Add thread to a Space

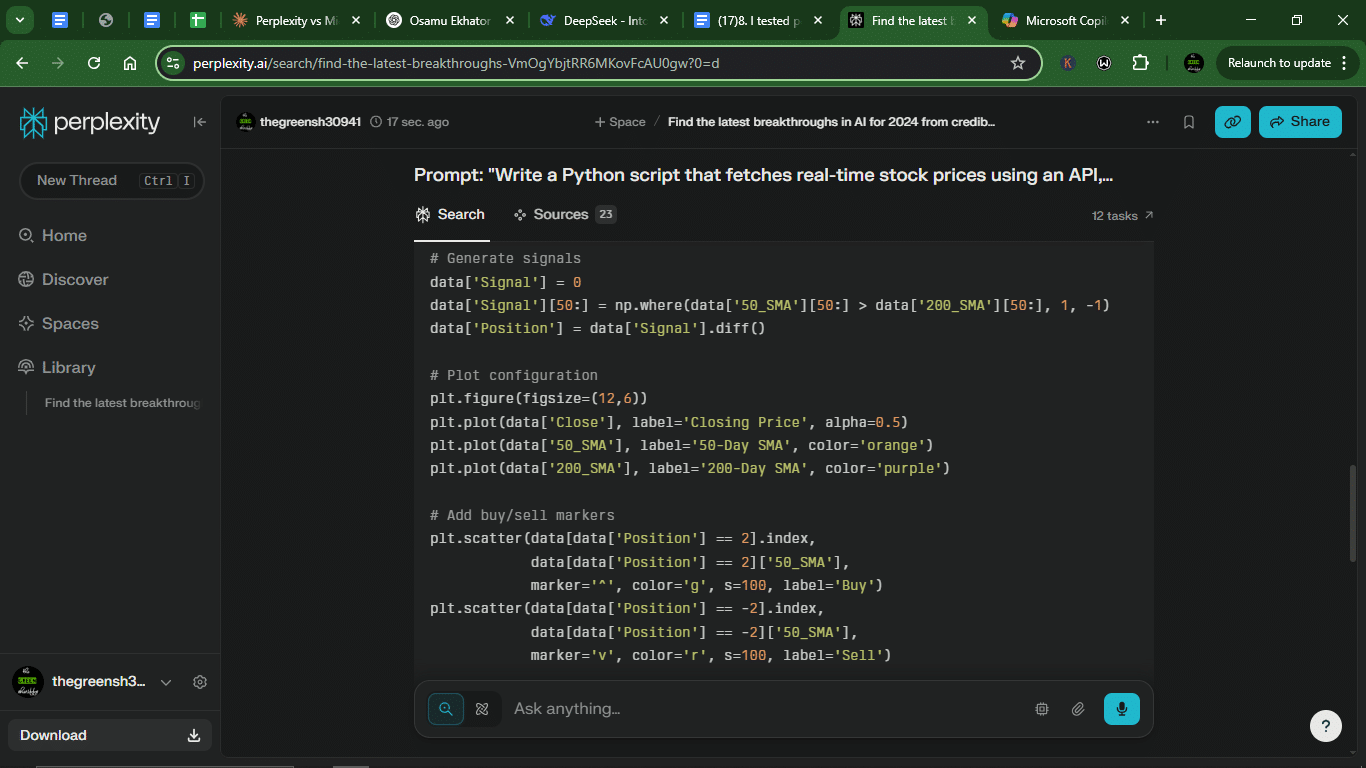620,122
